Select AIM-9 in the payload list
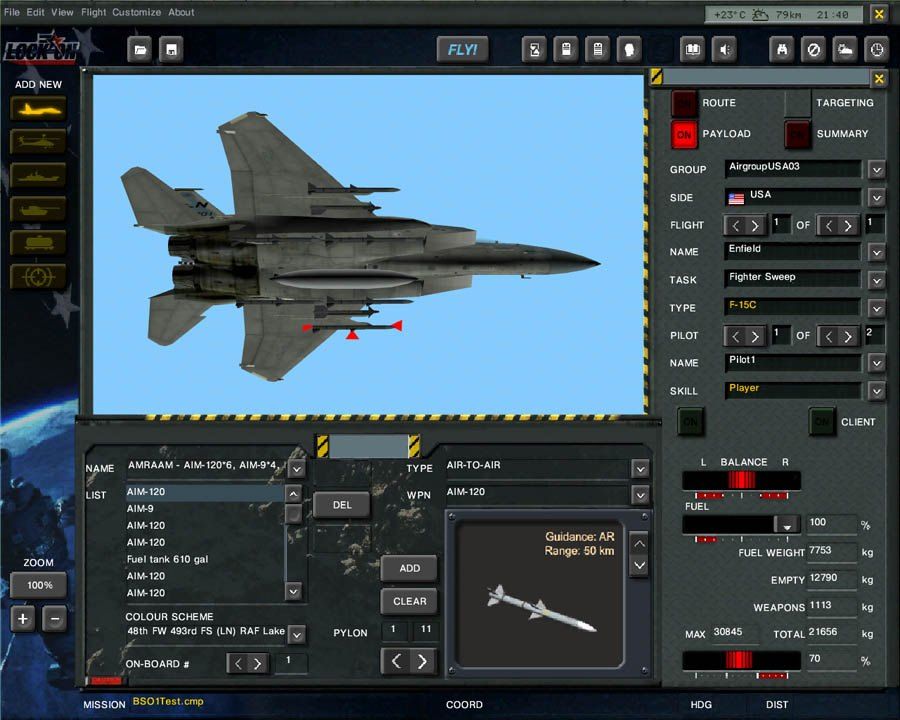Image resolution: width=900 pixels, height=720 pixels. 140,510
